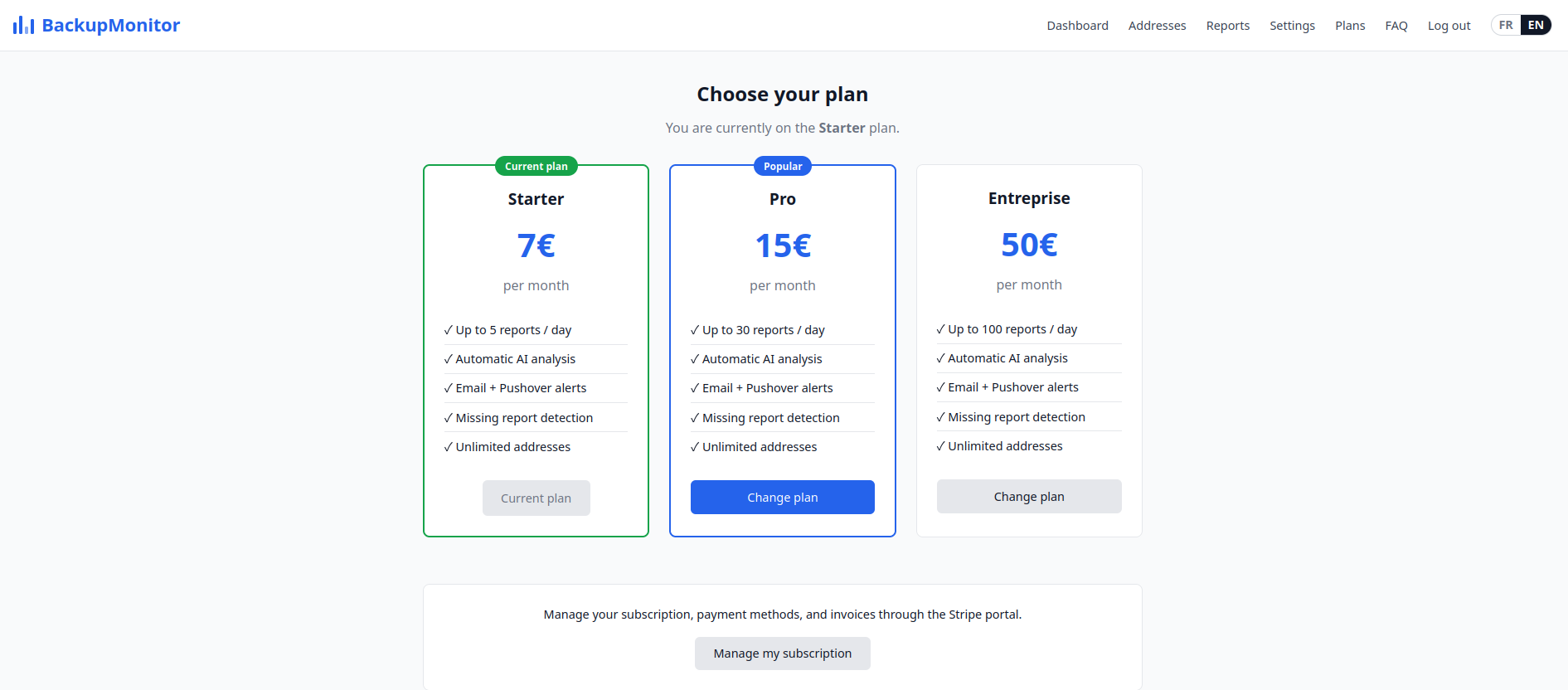1568x690 pixels.
Task: Click the Popular badge on Pro card
Action: pos(782,166)
